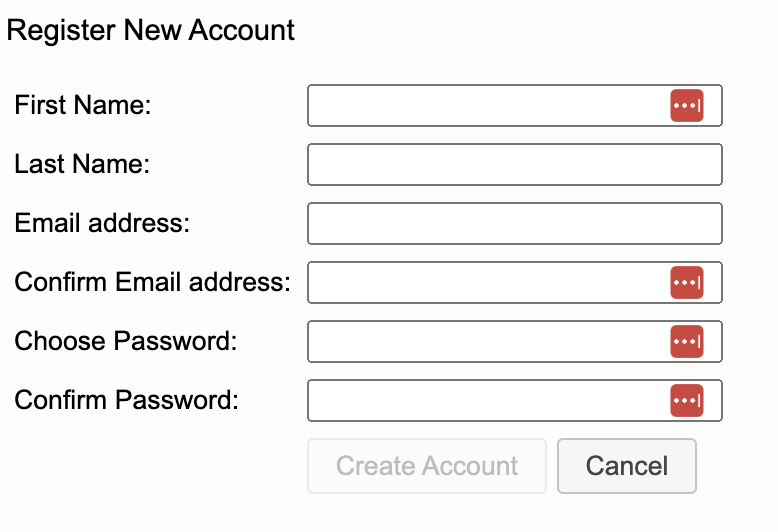Click the "First Name:" label

point(83,105)
